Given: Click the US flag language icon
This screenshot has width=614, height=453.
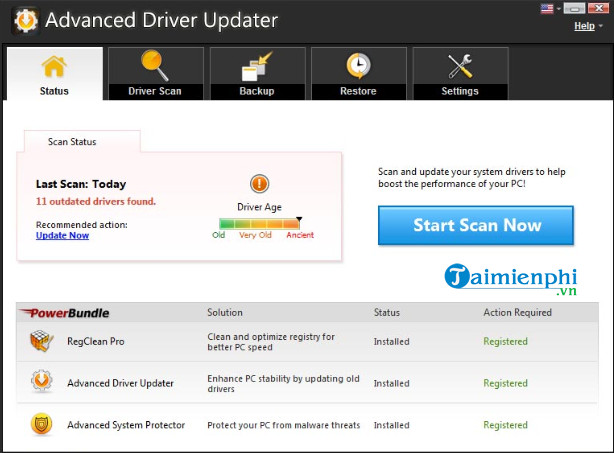Looking at the screenshot, I should click(x=547, y=9).
